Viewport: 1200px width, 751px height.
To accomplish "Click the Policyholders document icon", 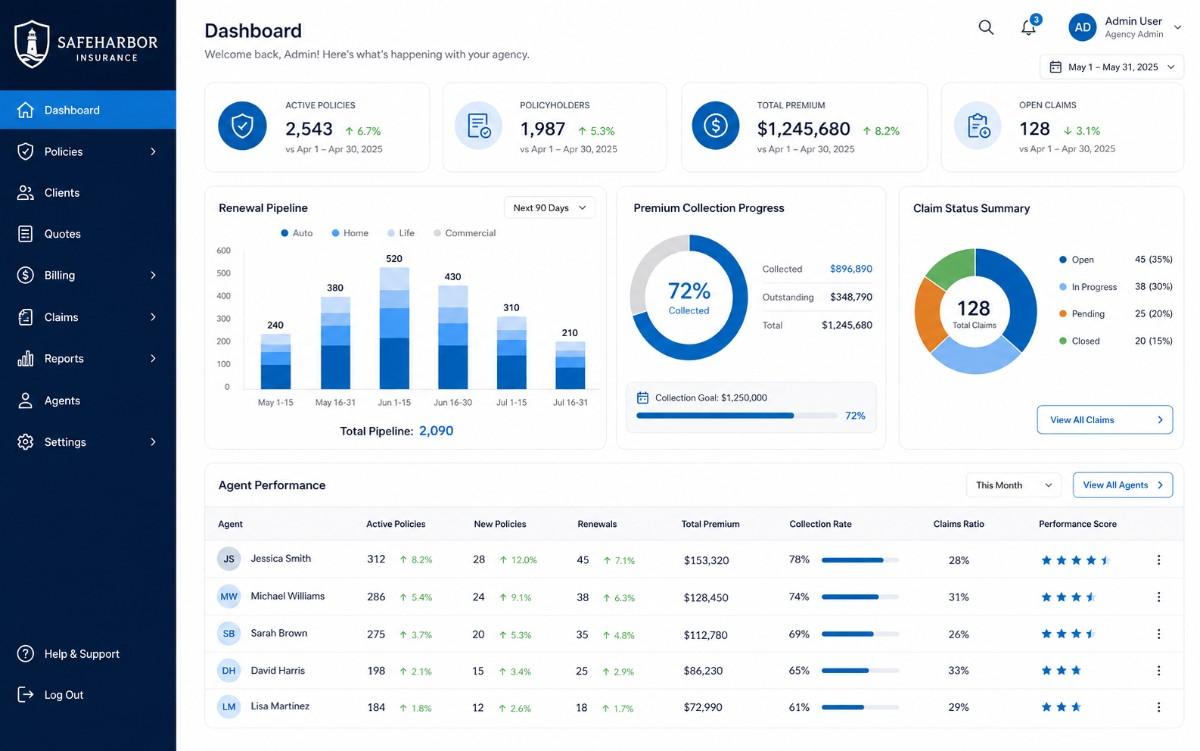I will pos(478,126).
